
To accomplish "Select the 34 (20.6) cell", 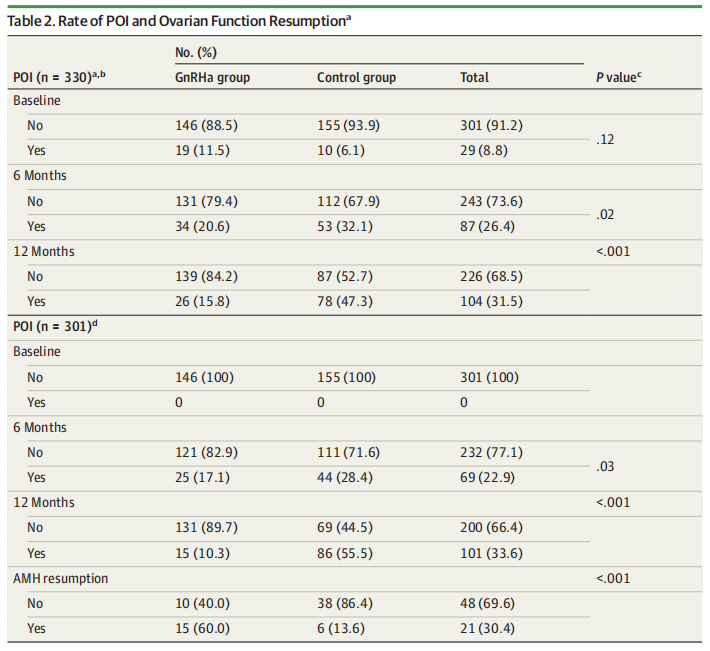I will tap(204, 226).
